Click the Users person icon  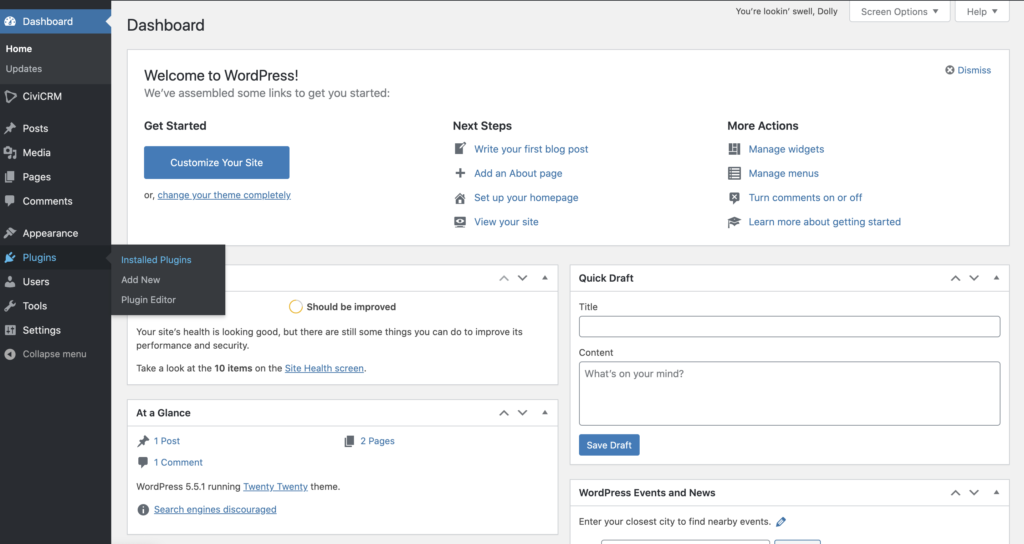click(x=10, y=281)
